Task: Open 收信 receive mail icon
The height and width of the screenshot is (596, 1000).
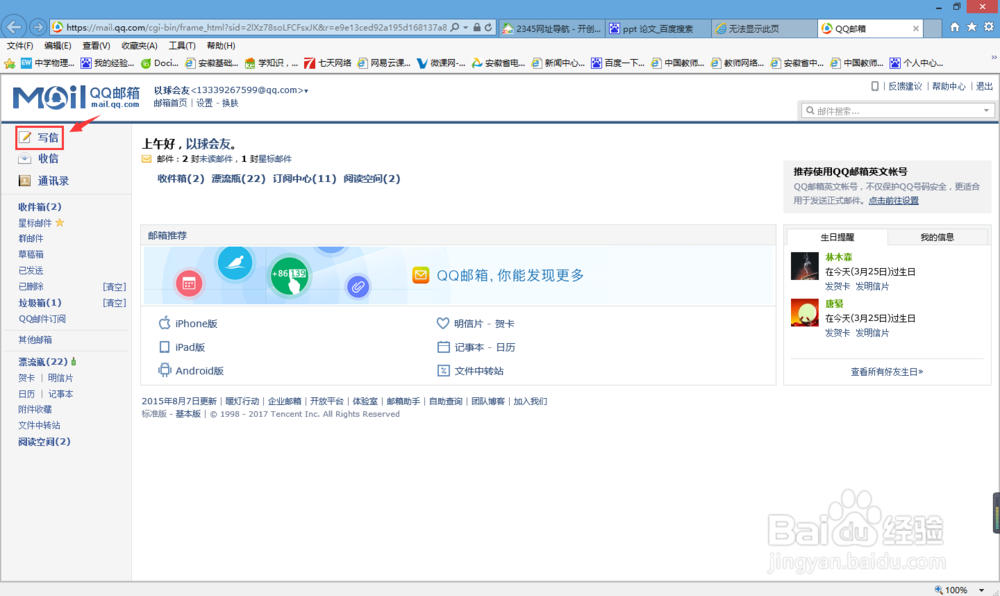Action: click(25, 159)
